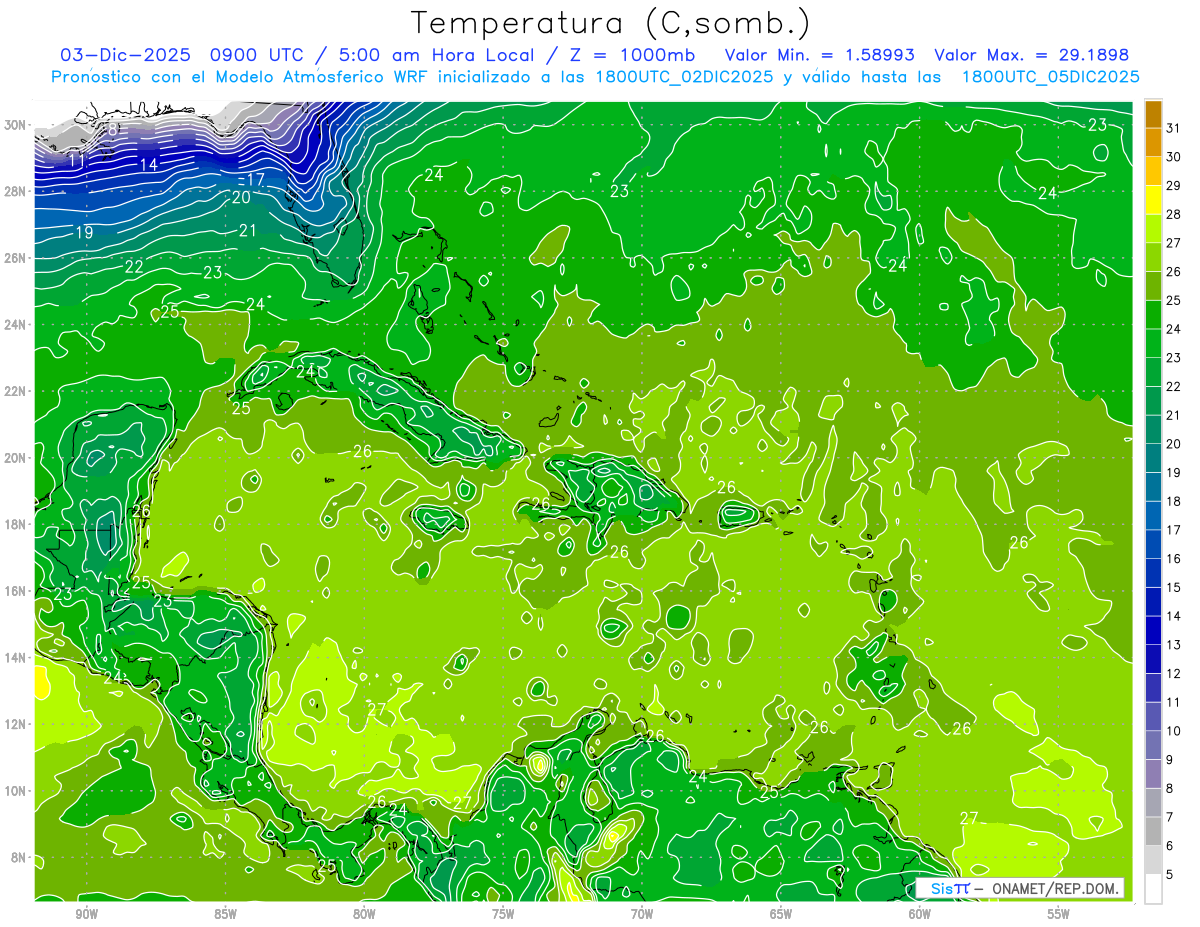Click the '70W' longitude axis label
This screenshot has width=1200, height=927.
[x=642, y=914]
